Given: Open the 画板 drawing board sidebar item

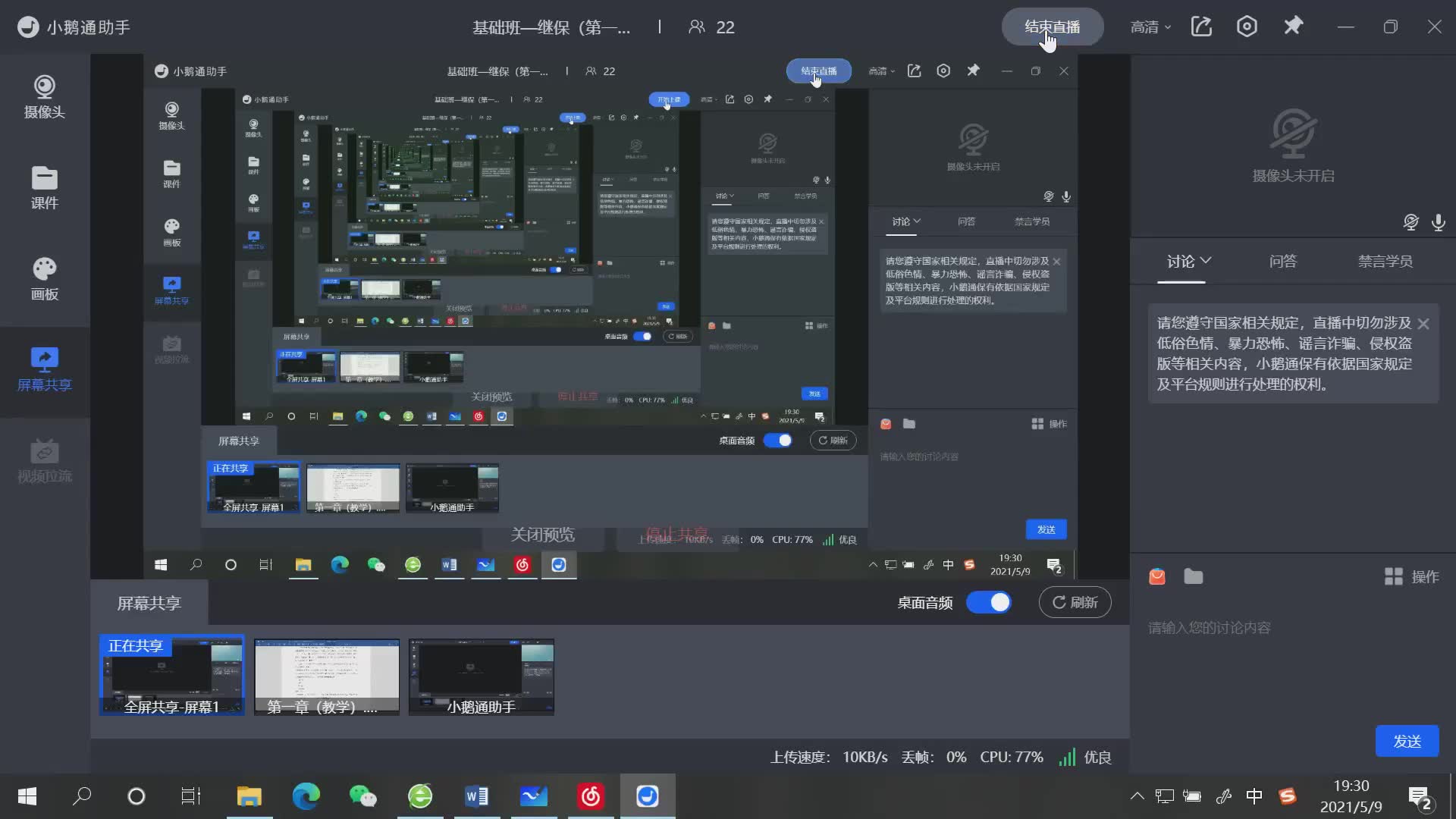Looking at the screenshot, I should click(44, 279).
